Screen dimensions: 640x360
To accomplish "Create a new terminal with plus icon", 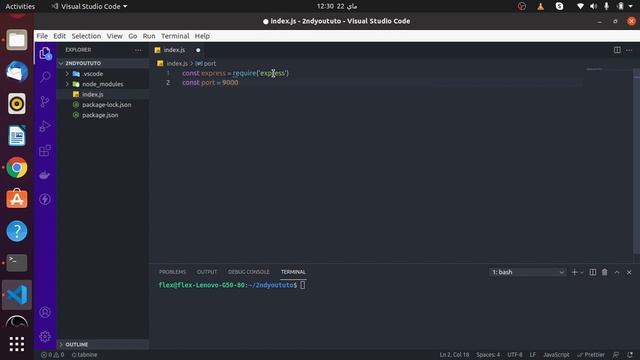I will (574, 272).
